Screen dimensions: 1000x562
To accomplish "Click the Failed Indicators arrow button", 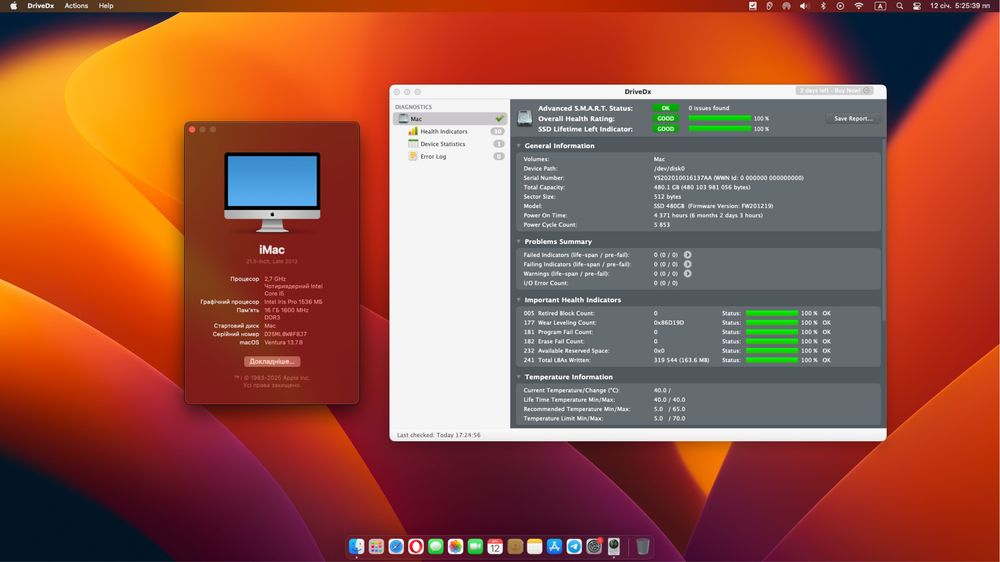I will click(x=688, y=255).
